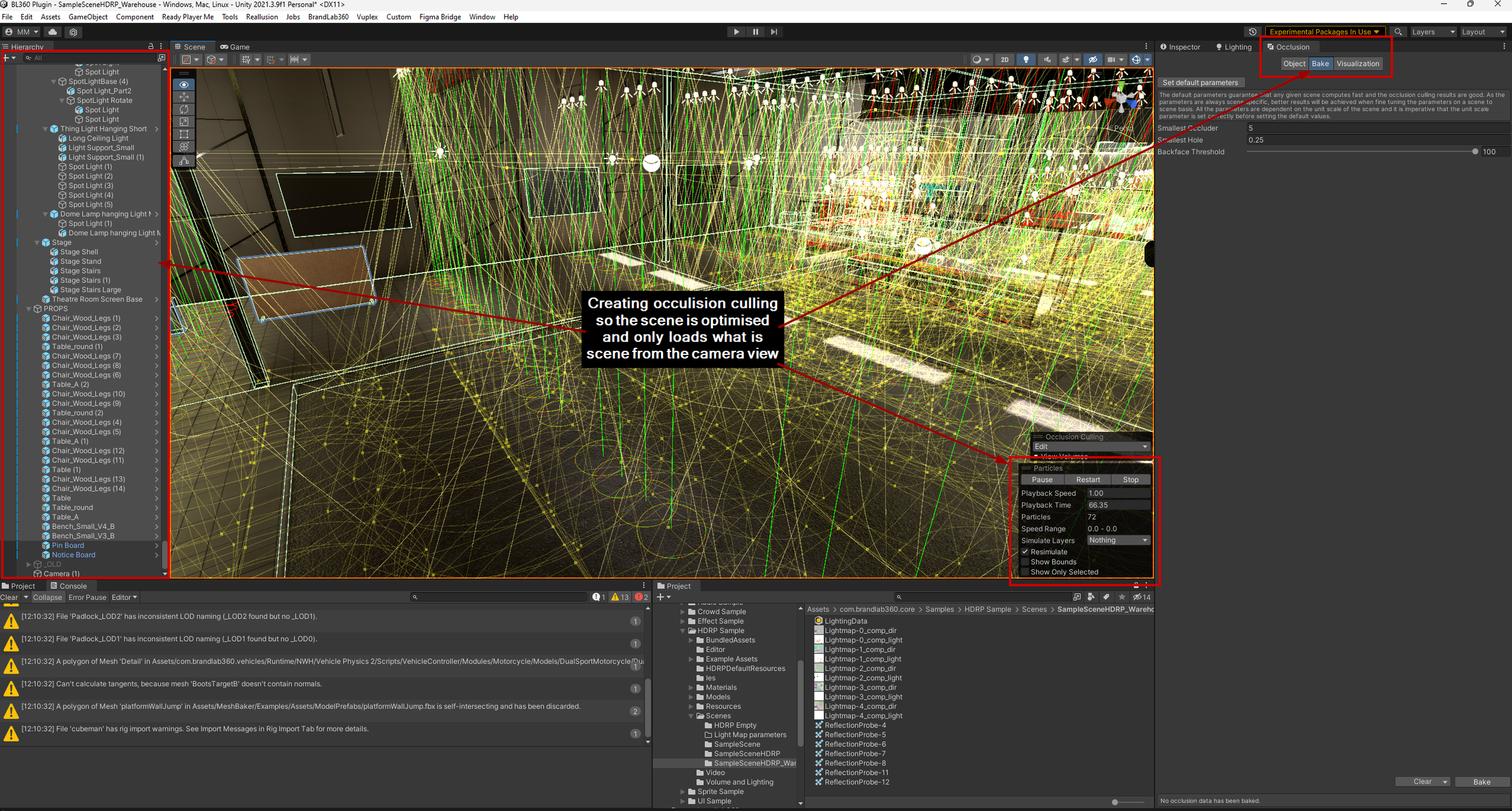Image resolution: width=1512 pixels, height=811 pixels.
Task: Collapse the PROPS hierarchy group
Action: click(28, 308)
